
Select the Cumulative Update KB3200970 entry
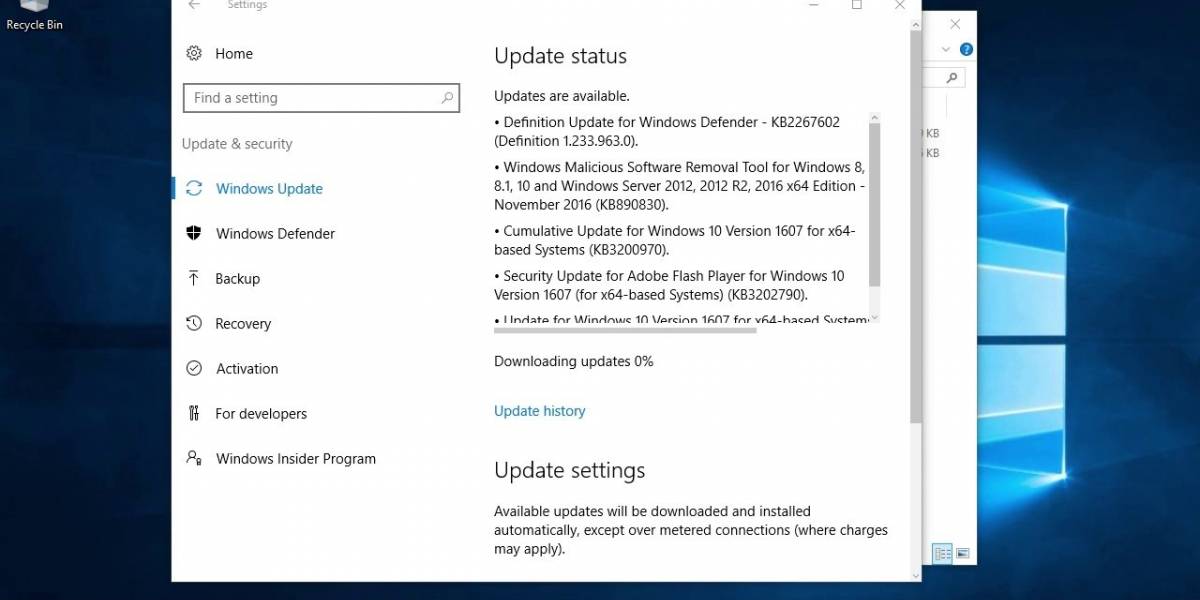(x=675, y=240)
